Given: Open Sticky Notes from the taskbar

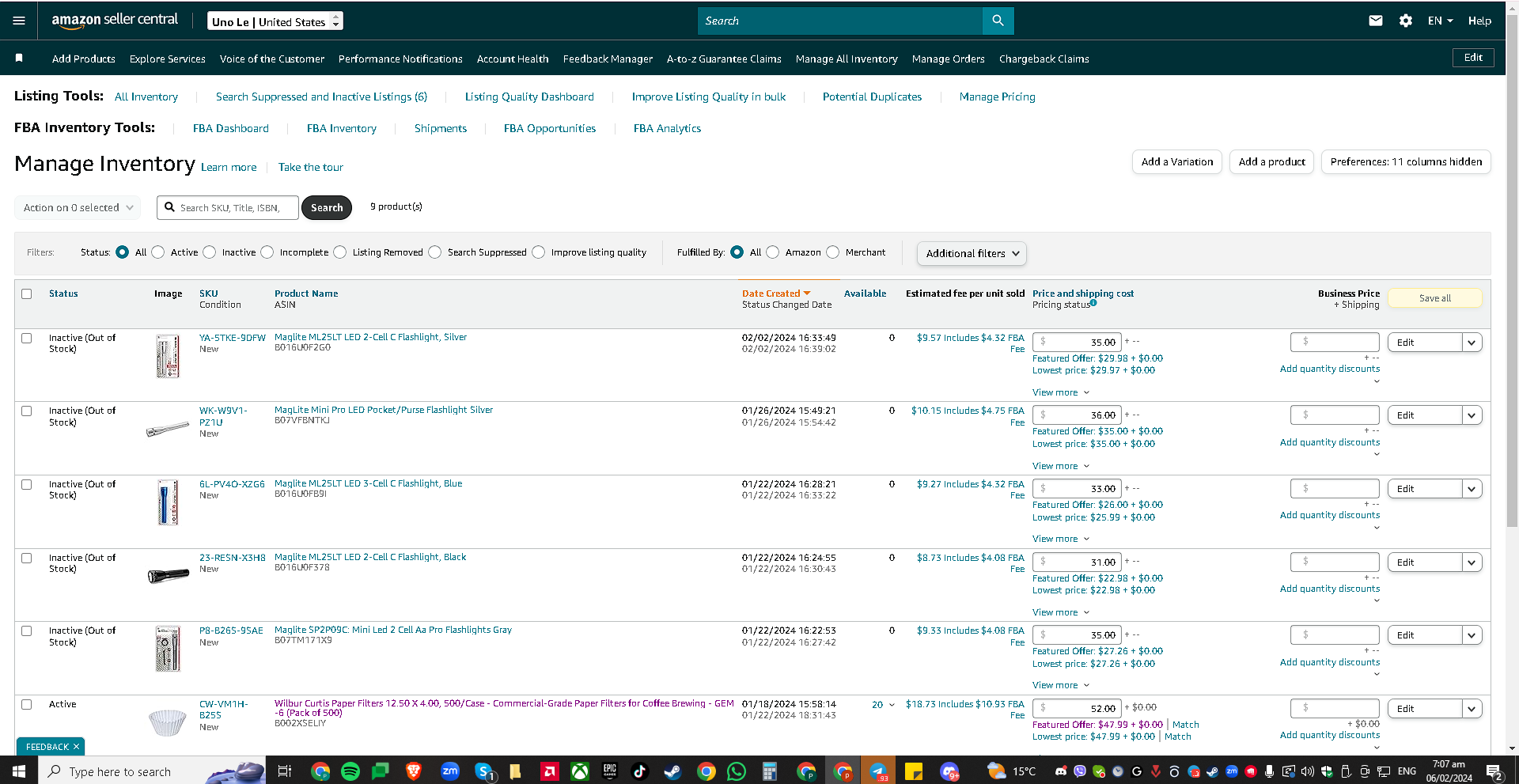Looking at the screenshot, I should tap(914, 771).
